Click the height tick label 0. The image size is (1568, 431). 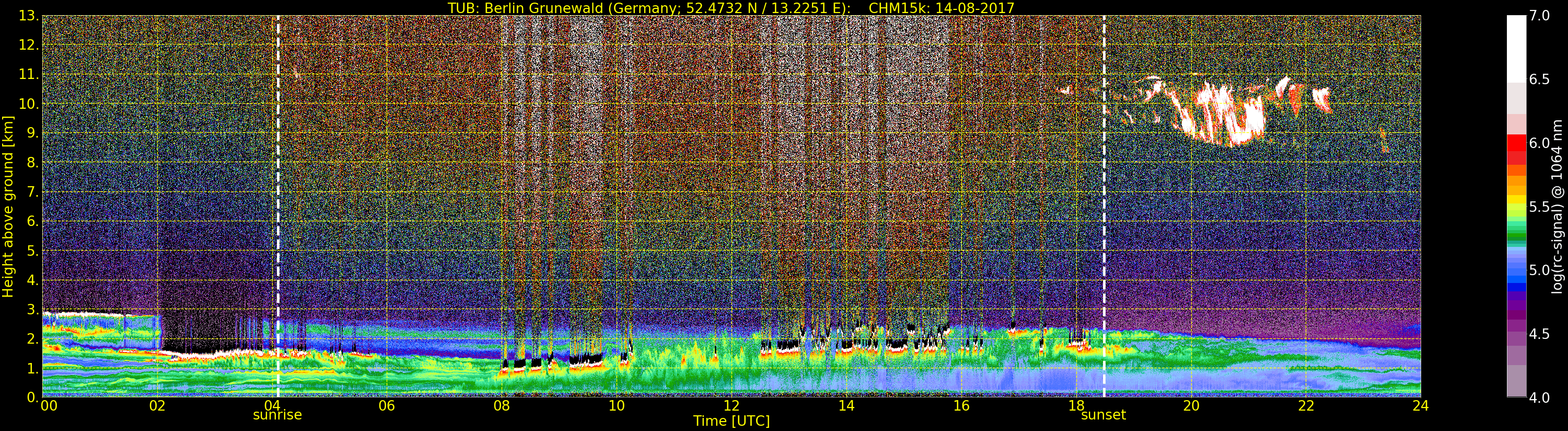tap(33, 397)
